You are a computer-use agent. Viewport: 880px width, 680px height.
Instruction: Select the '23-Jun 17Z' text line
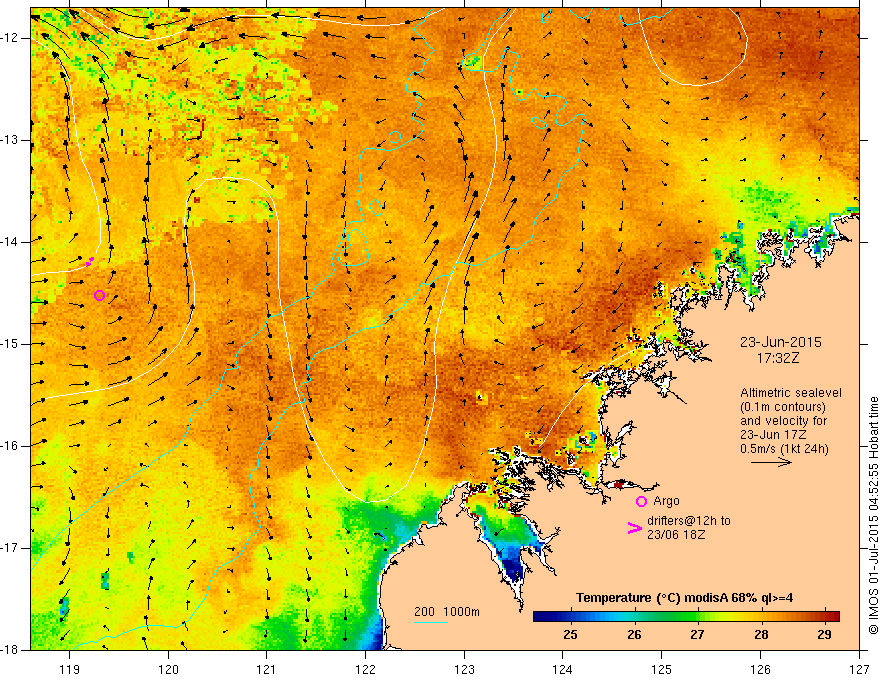pos(772,435)
